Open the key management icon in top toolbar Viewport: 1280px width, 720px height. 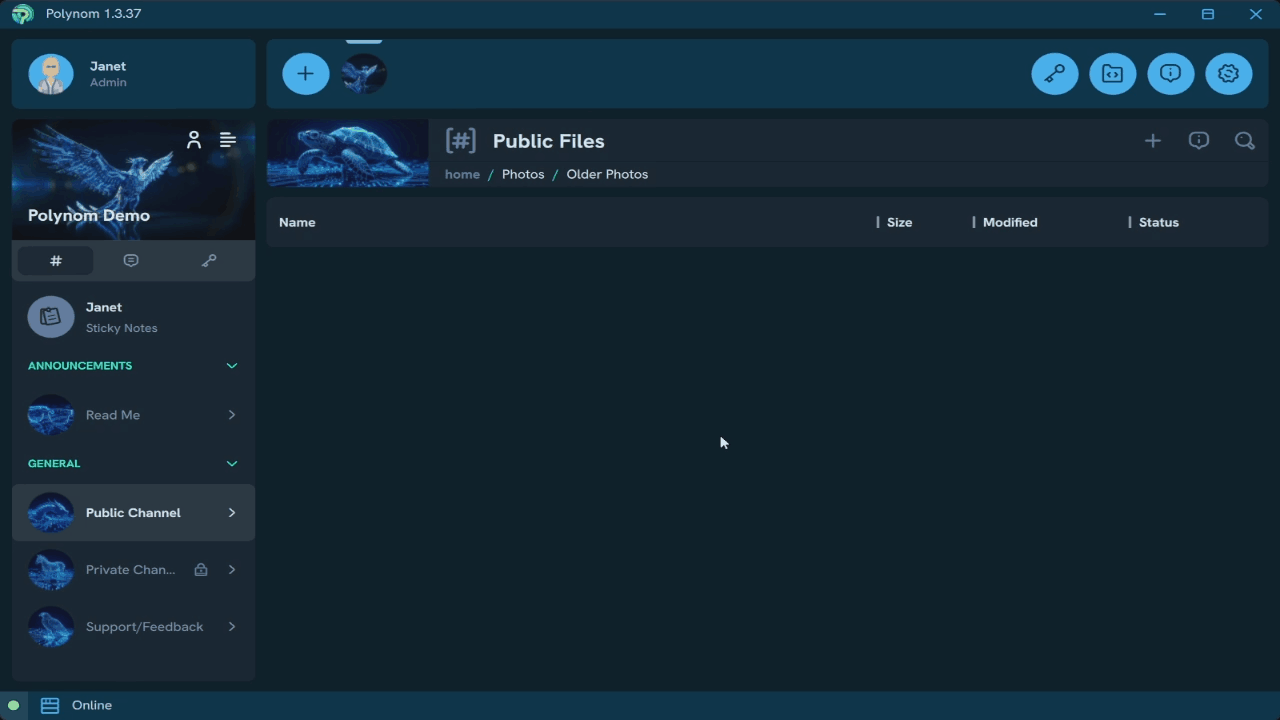[x=1055, y=73]
